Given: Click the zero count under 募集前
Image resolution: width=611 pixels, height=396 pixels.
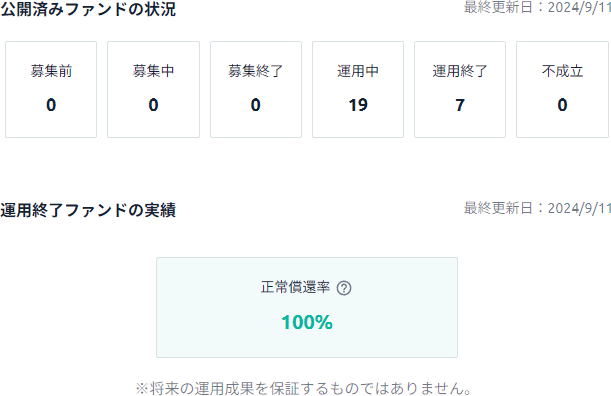Looking at the screenshot, I should 51,105.
